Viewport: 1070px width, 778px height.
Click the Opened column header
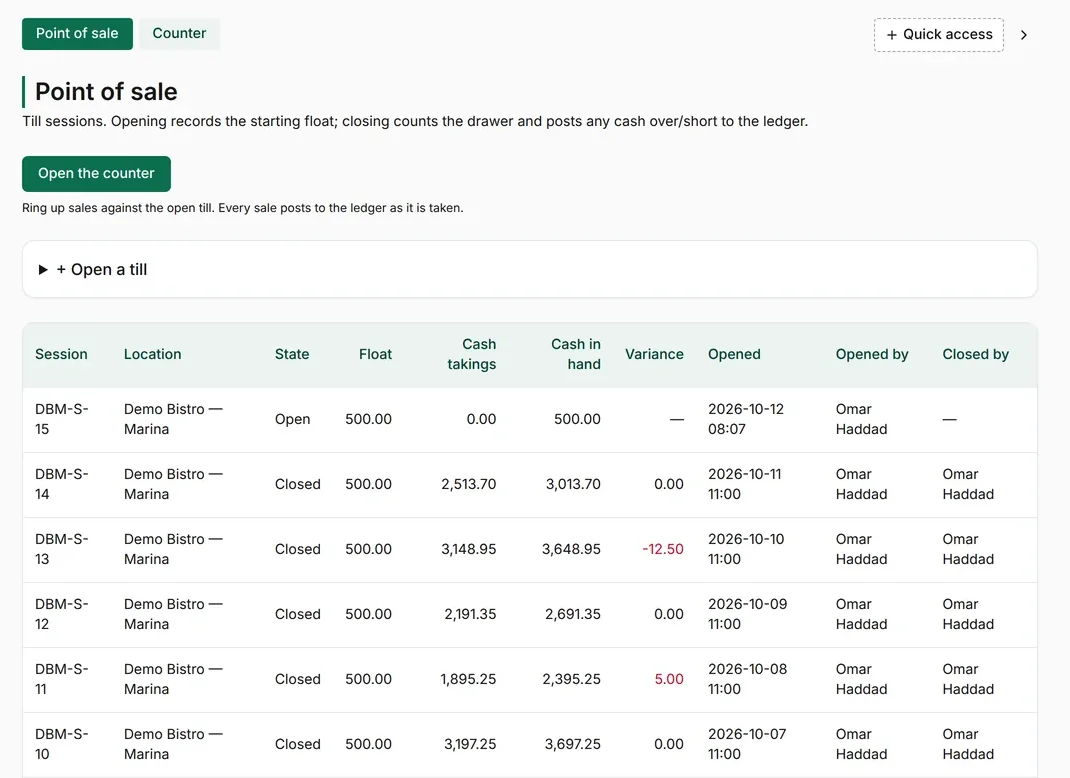pyautogui.click(x=734, y=354)
